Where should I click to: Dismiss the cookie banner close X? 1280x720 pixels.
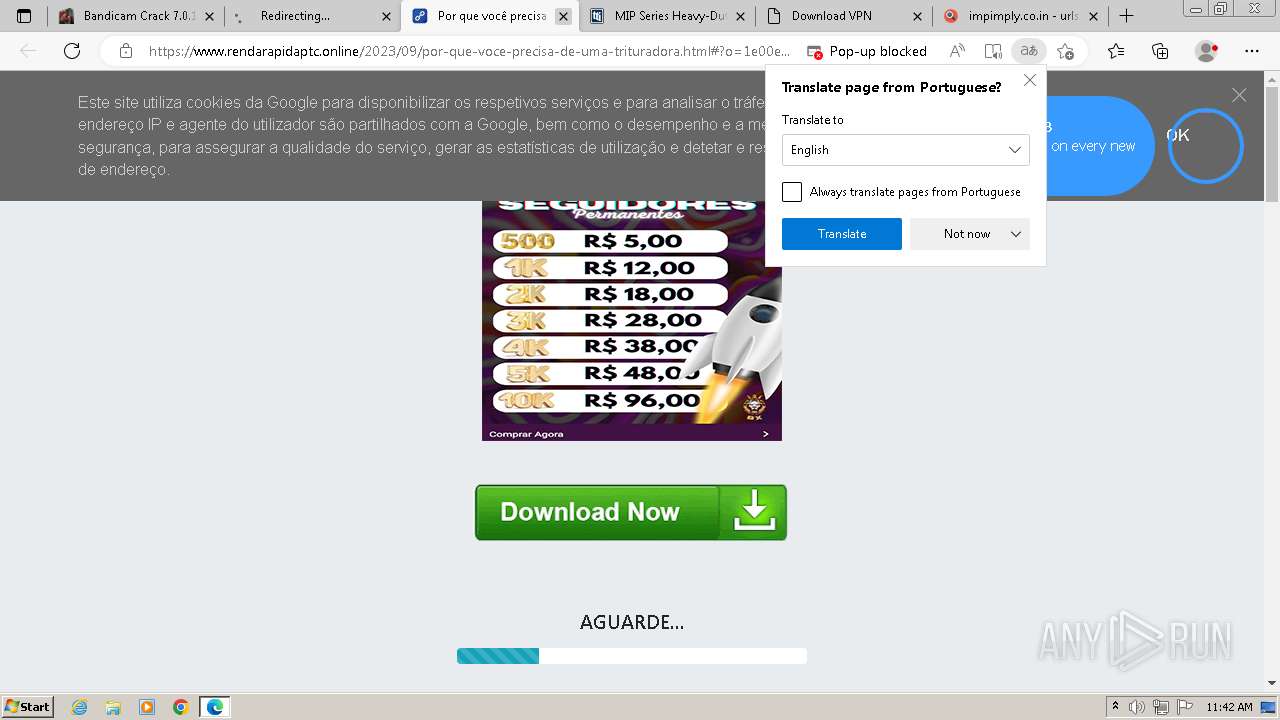1239,95
